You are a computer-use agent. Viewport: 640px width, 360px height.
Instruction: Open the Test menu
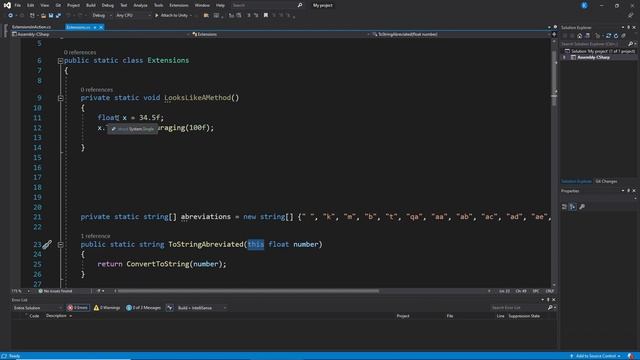[x=124, y=5]
